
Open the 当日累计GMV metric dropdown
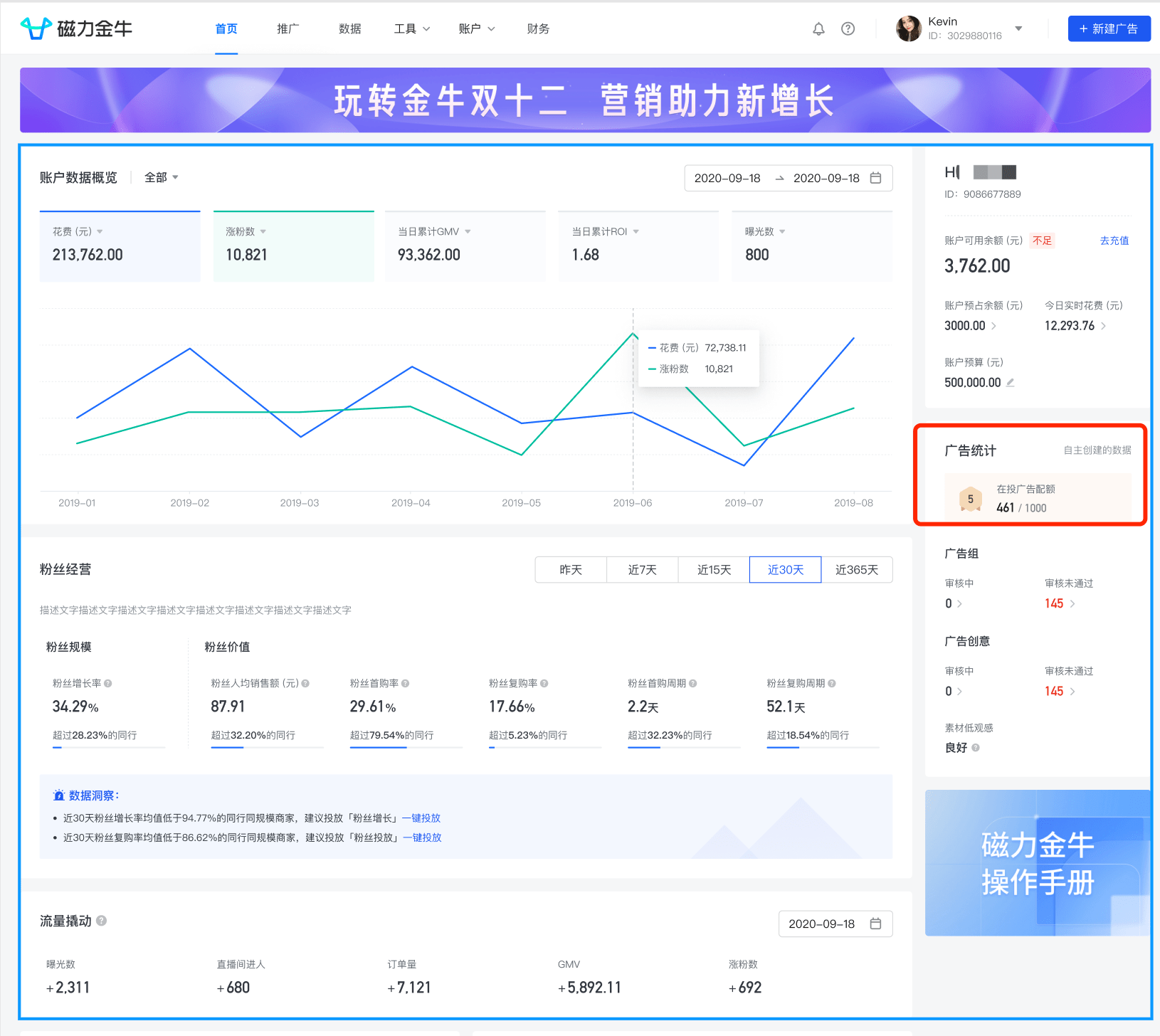(468, 232)
